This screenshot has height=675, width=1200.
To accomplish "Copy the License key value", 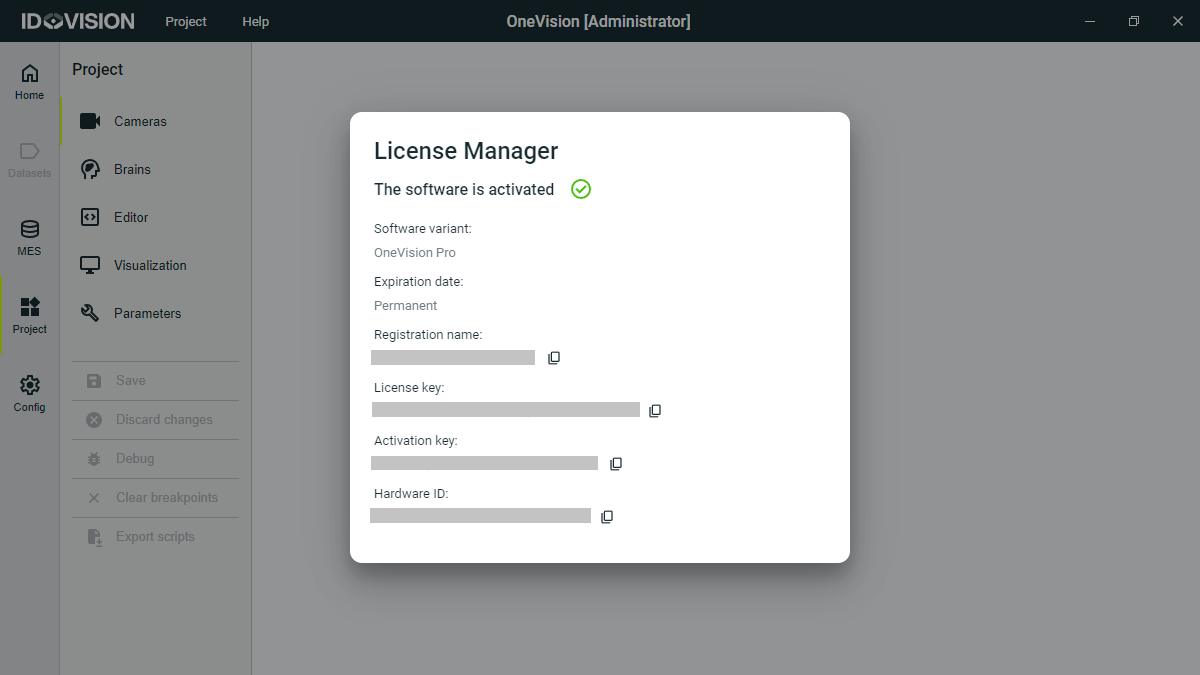I will [655, 410].
